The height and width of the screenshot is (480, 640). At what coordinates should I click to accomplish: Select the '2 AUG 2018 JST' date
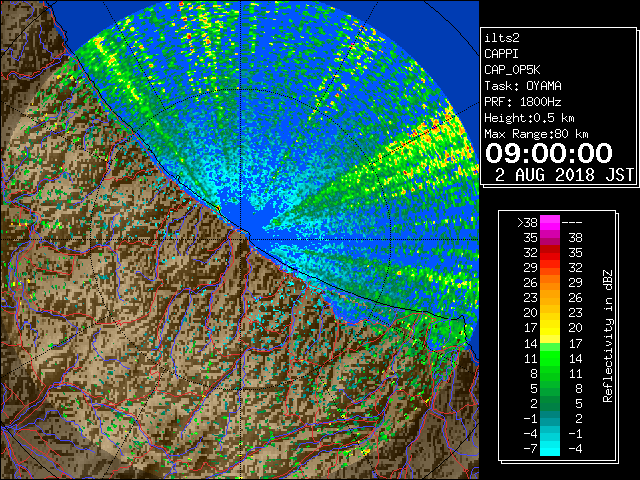(564, 175)
